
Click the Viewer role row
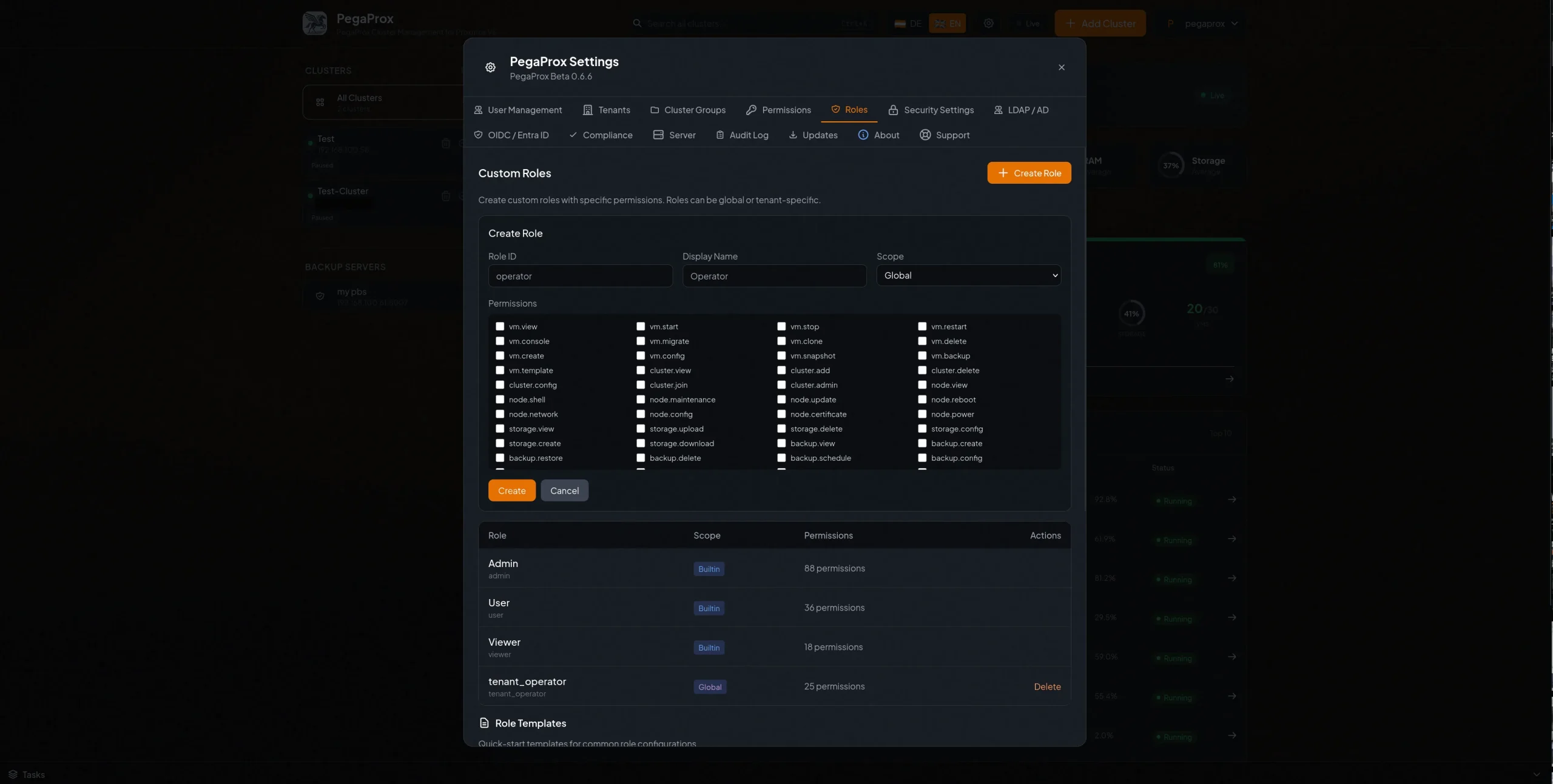pyautogui.click(x=774, y=647)
